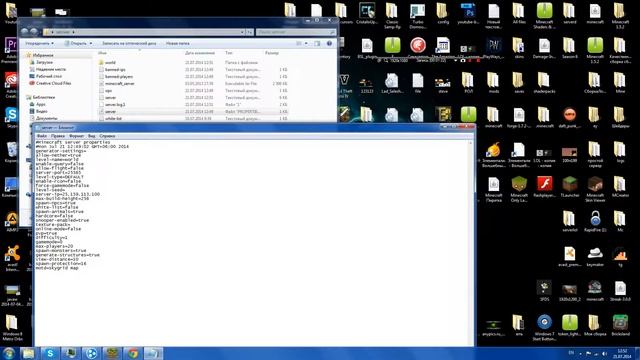Select Загрузки in Explorer sidebar
The width and height of the screenshot is (640, 360).
44,62
